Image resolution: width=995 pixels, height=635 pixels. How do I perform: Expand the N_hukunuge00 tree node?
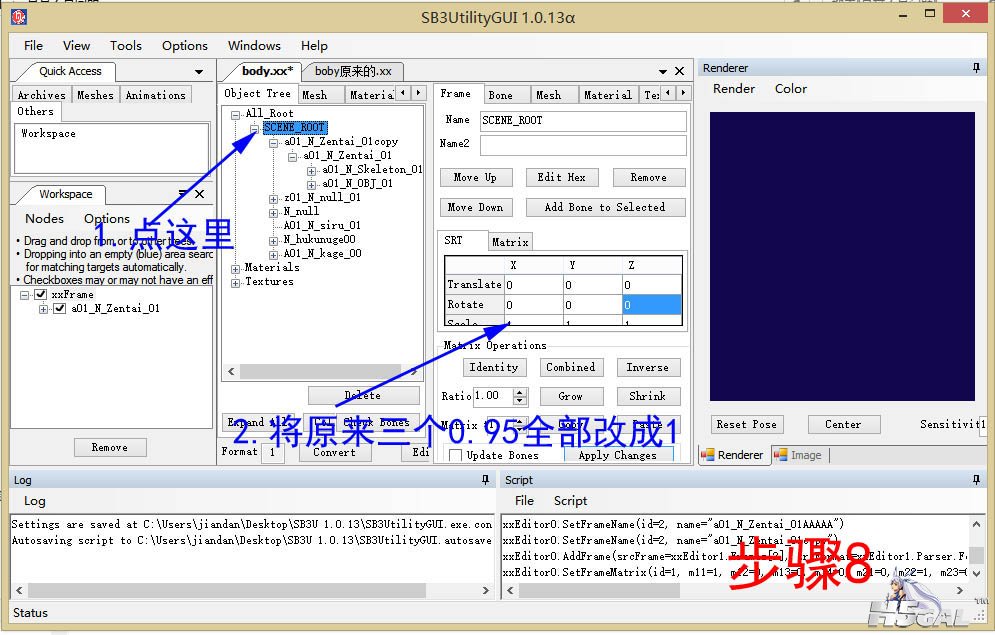[x=273, y=241]
